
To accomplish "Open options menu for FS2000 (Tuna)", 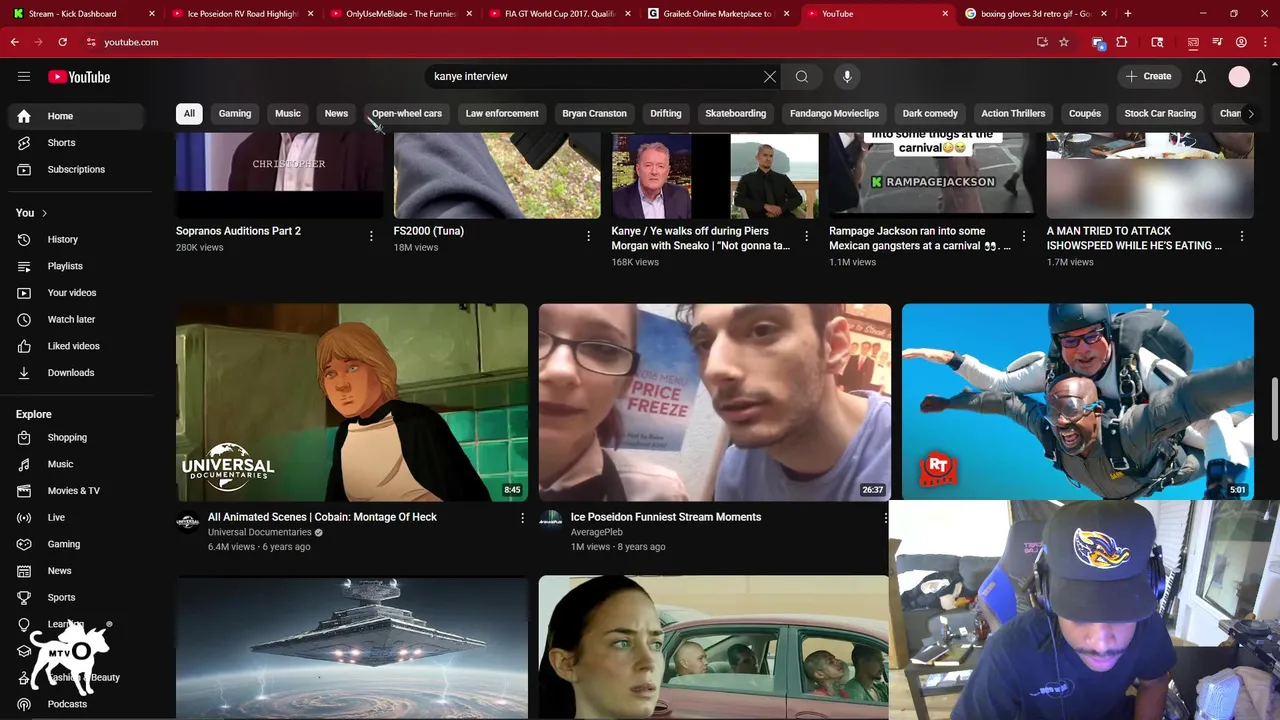I will click(x=588, y=237).
